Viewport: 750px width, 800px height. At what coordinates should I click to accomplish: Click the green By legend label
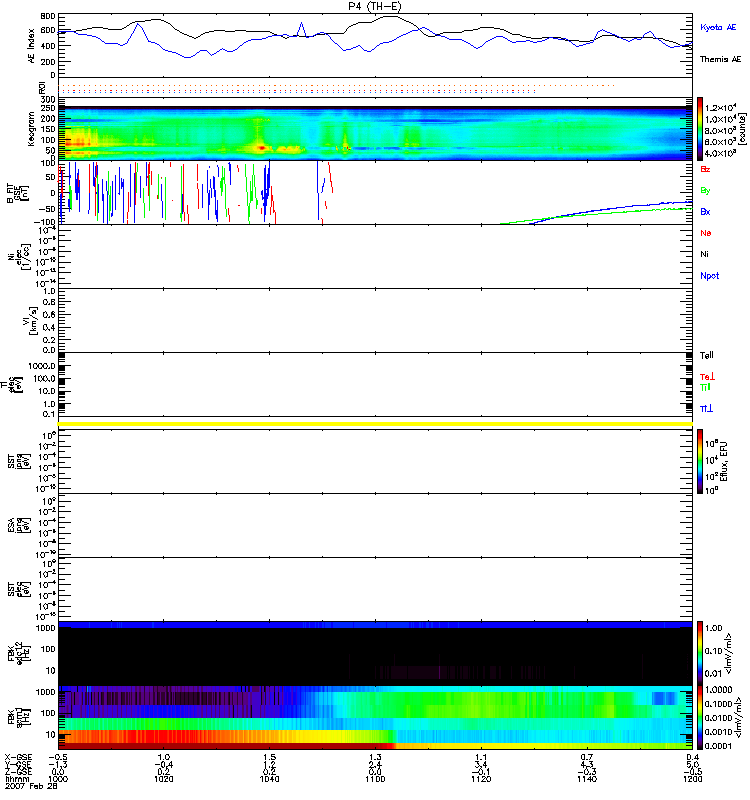(705, 191)
